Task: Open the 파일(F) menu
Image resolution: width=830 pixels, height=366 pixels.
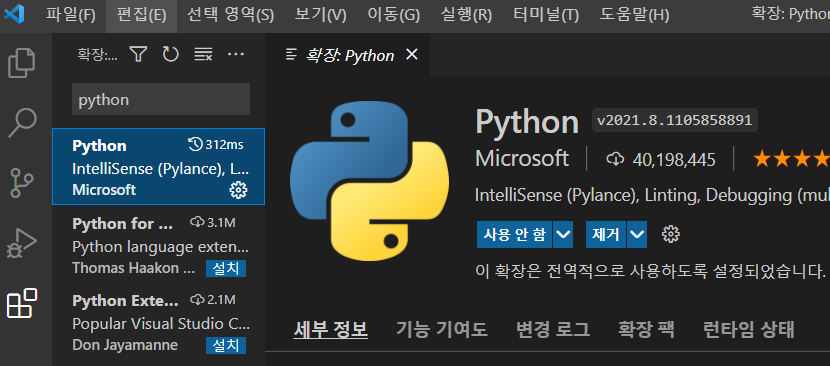Action: pyautogui.click(x=70, y=15)
